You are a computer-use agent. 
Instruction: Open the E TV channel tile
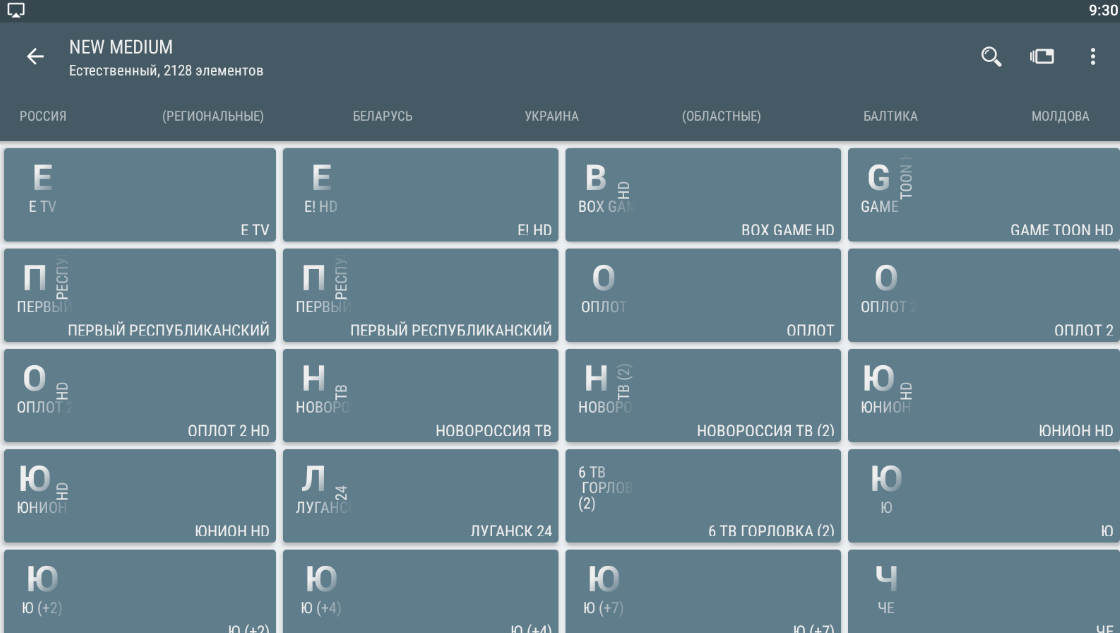tap(140, 194)
